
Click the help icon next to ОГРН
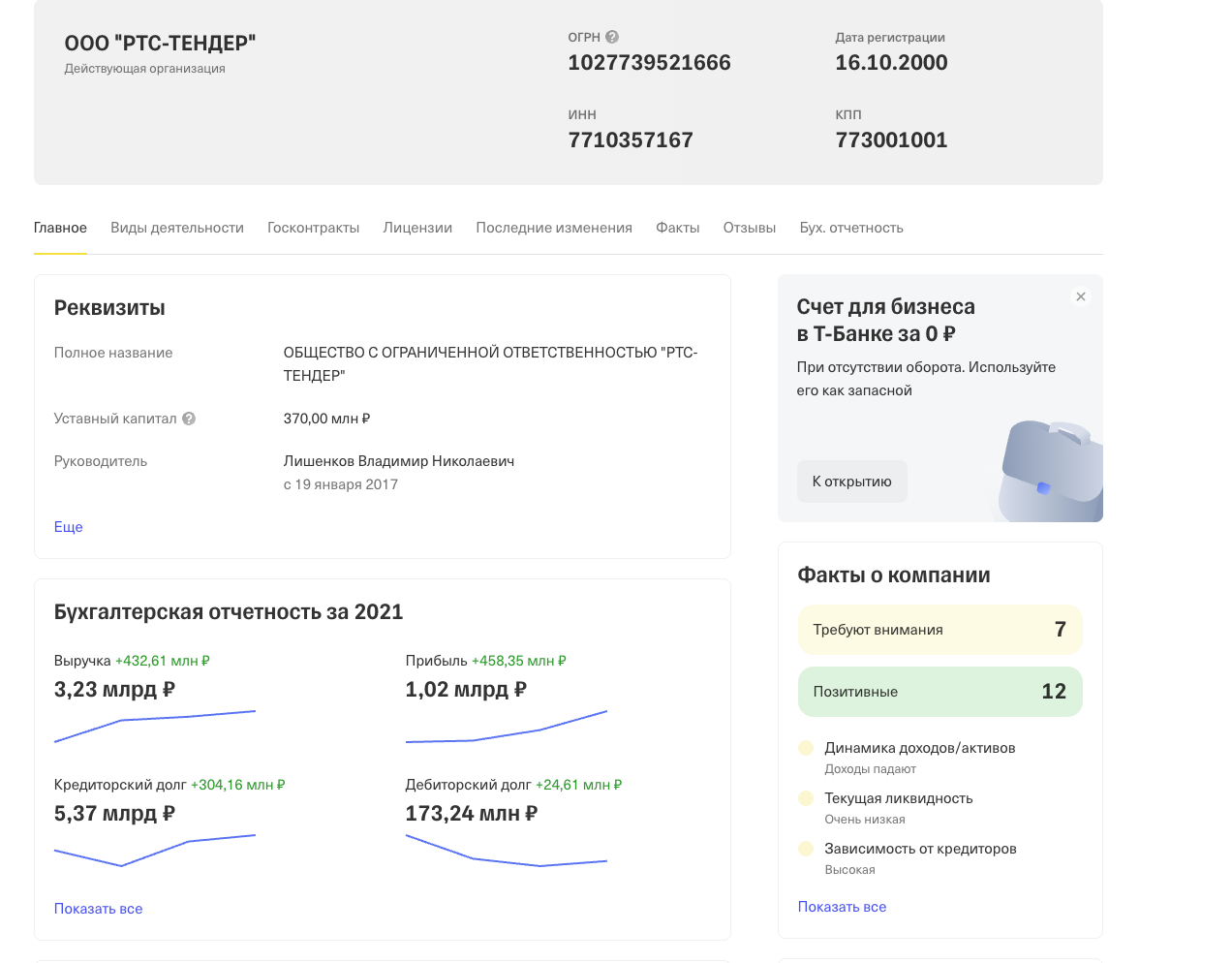(612, 37)
